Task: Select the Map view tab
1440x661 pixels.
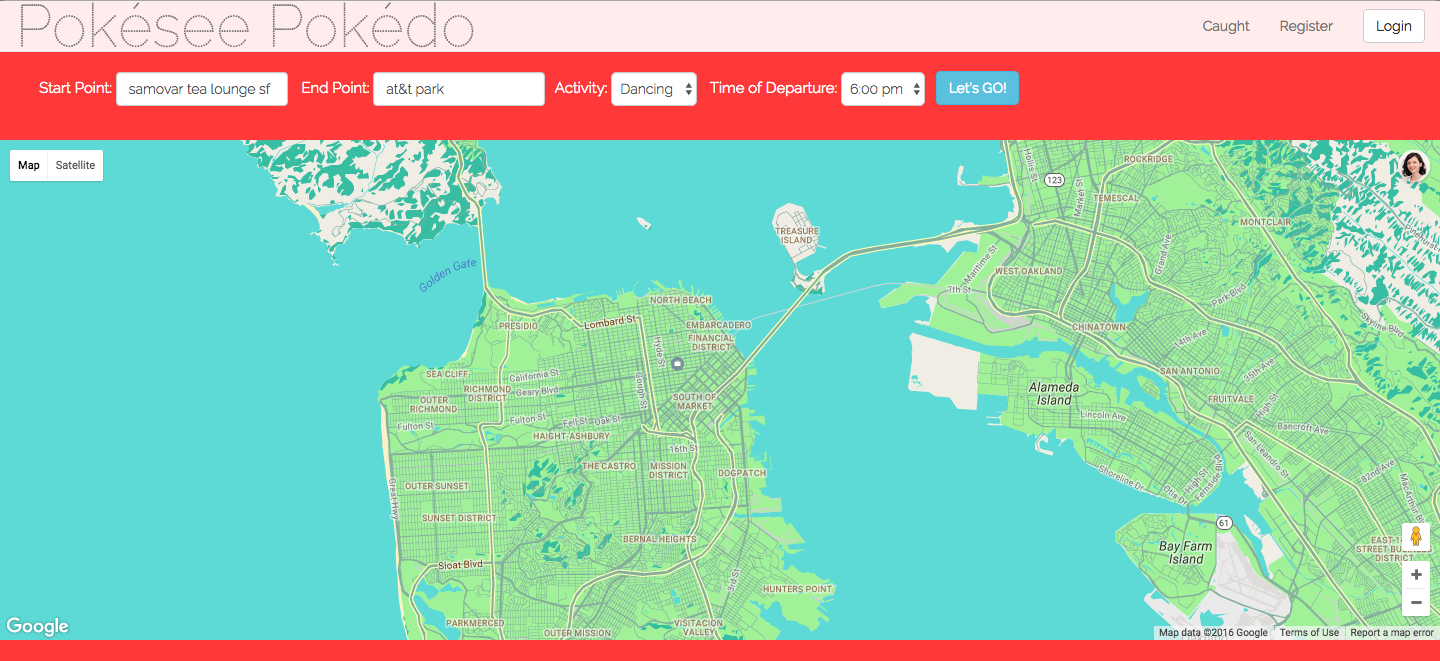Action: (x=29, y=165)
